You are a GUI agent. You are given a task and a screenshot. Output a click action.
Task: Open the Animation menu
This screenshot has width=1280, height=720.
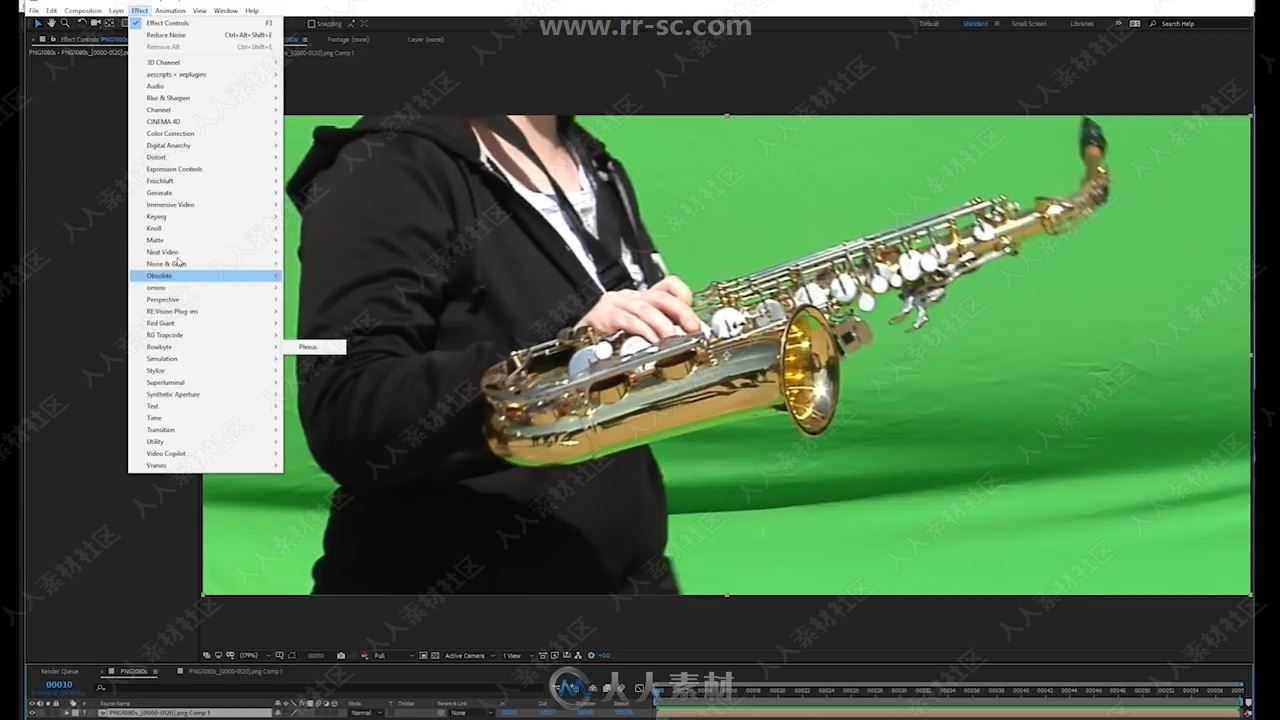170,11
